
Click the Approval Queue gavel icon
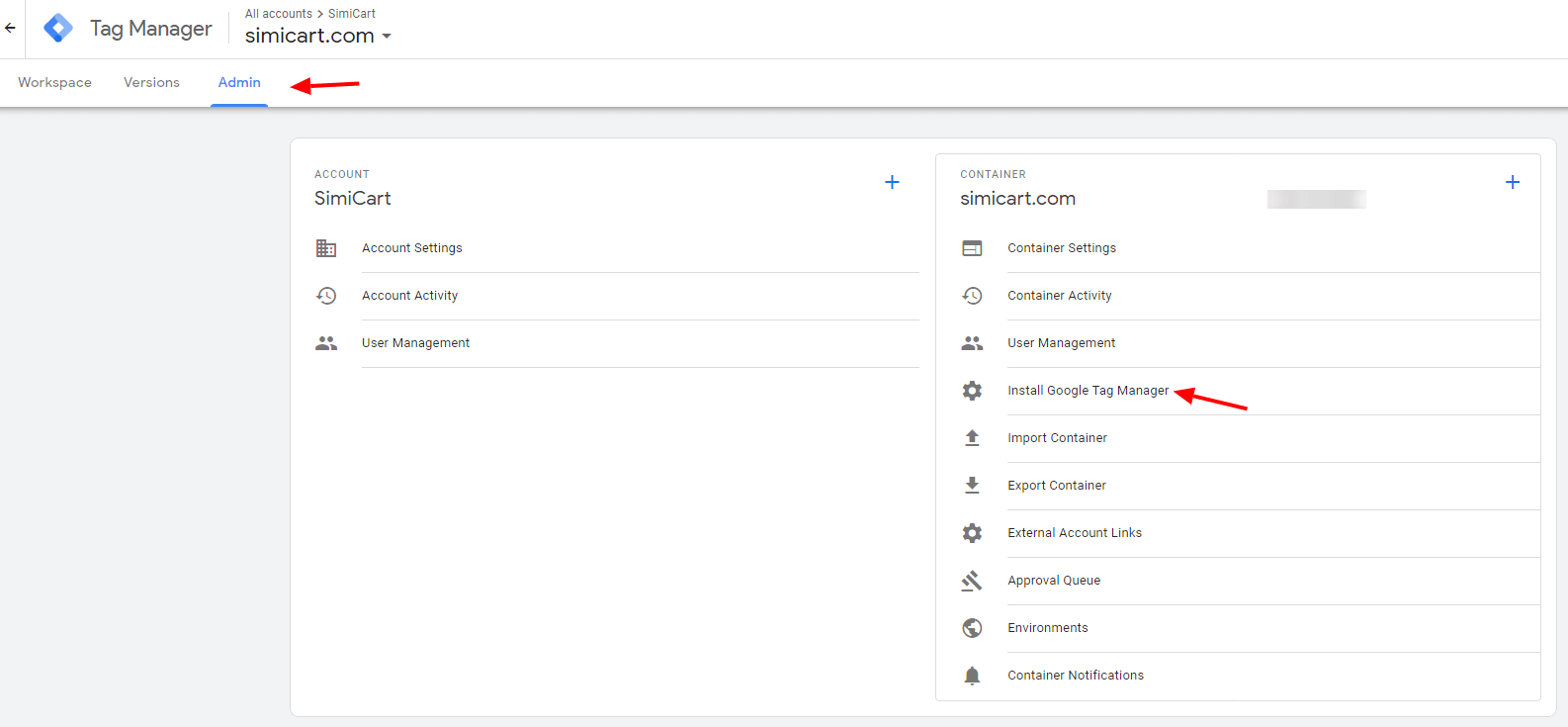click(x=972, y=581)
